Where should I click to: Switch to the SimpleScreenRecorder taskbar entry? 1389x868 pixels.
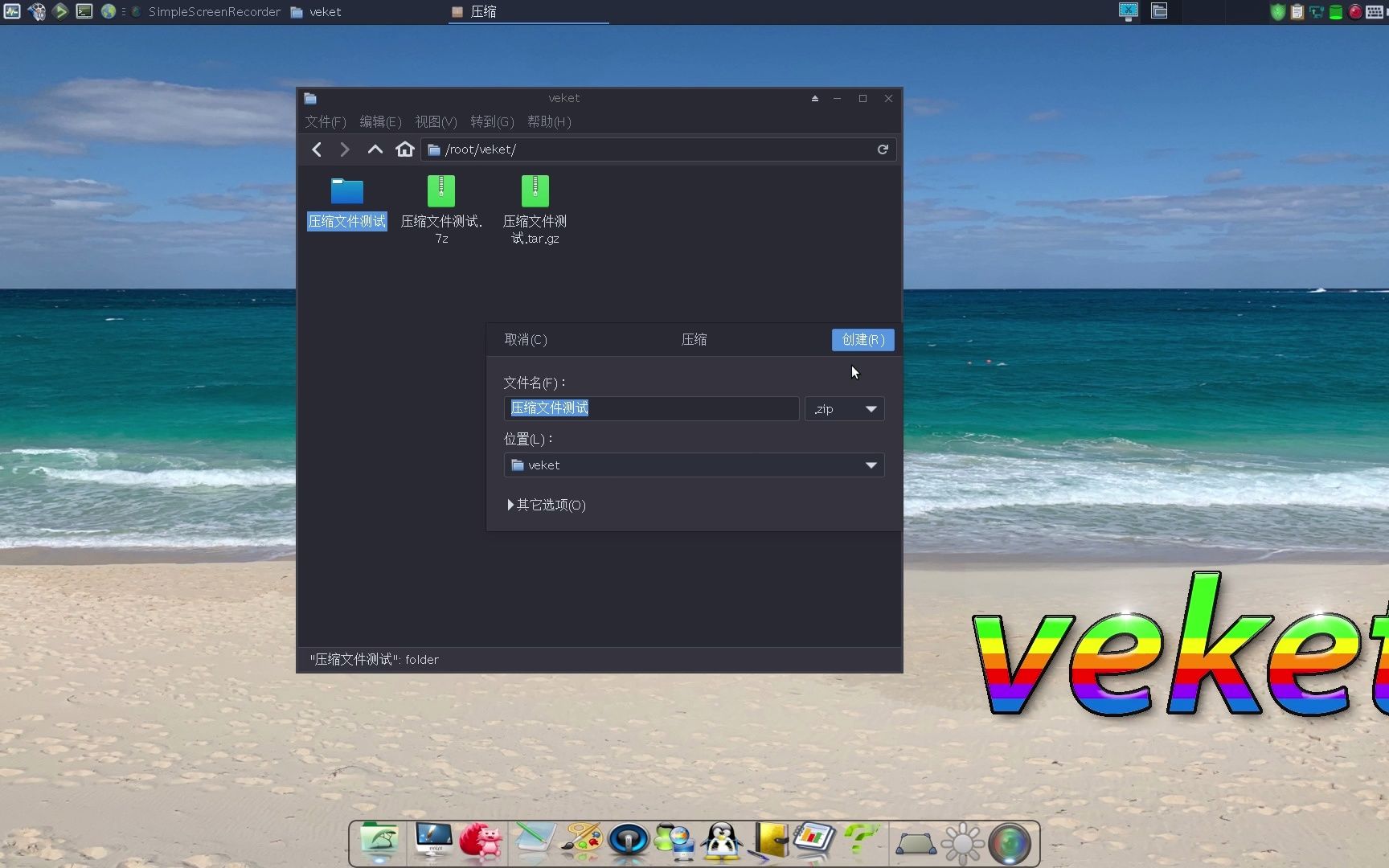click(206, 12)
